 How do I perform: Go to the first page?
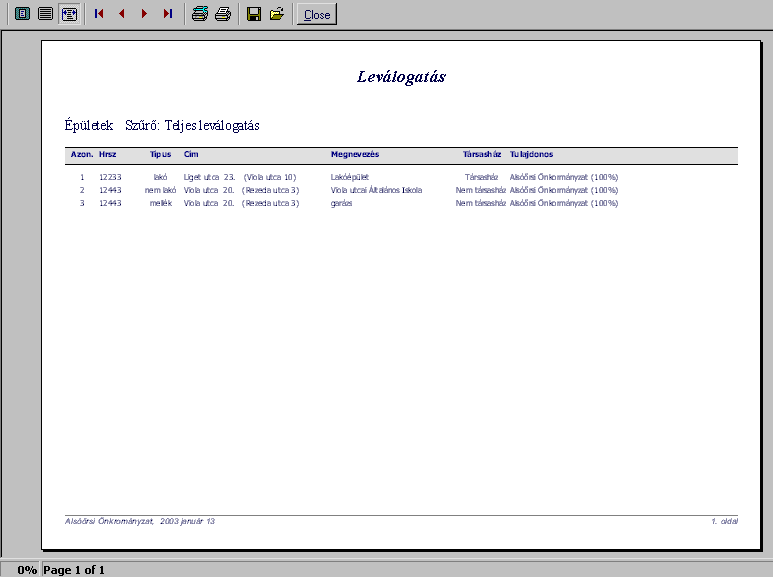click(x=99, y=14)
